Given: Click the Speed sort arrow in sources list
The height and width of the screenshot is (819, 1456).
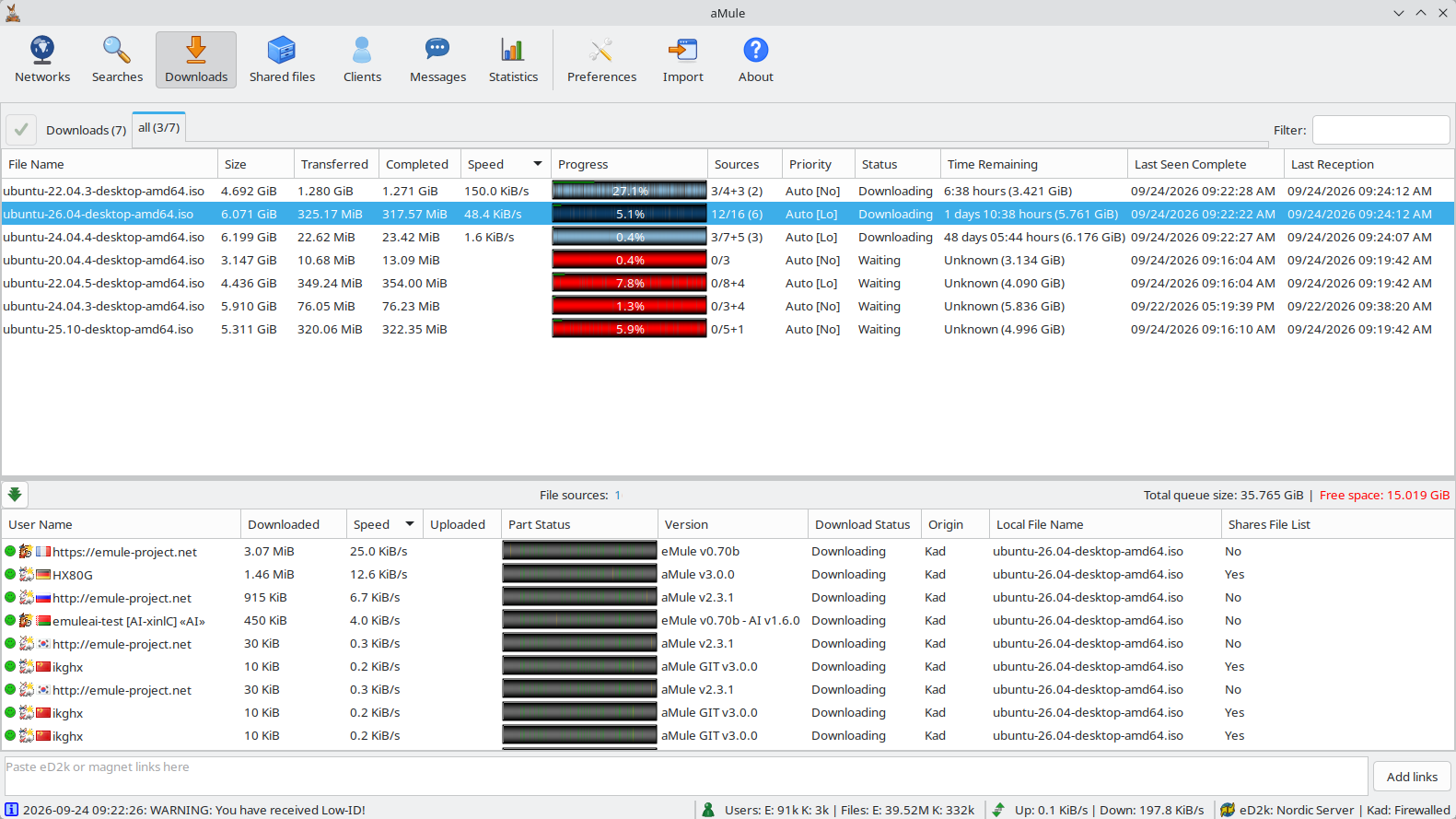Looking at the screenshot, I should tap(410, 524).
